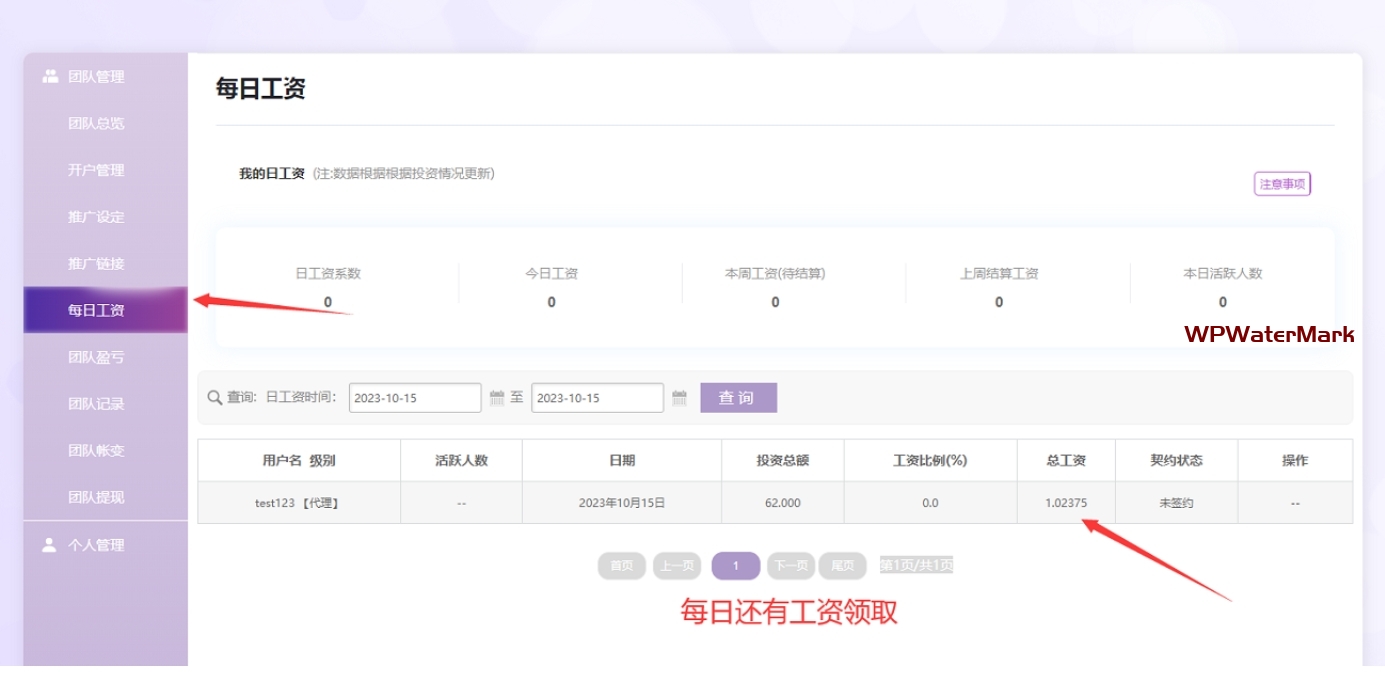The image size is (1385, 685).
Task: Click the start date input field
Action: 414,398
